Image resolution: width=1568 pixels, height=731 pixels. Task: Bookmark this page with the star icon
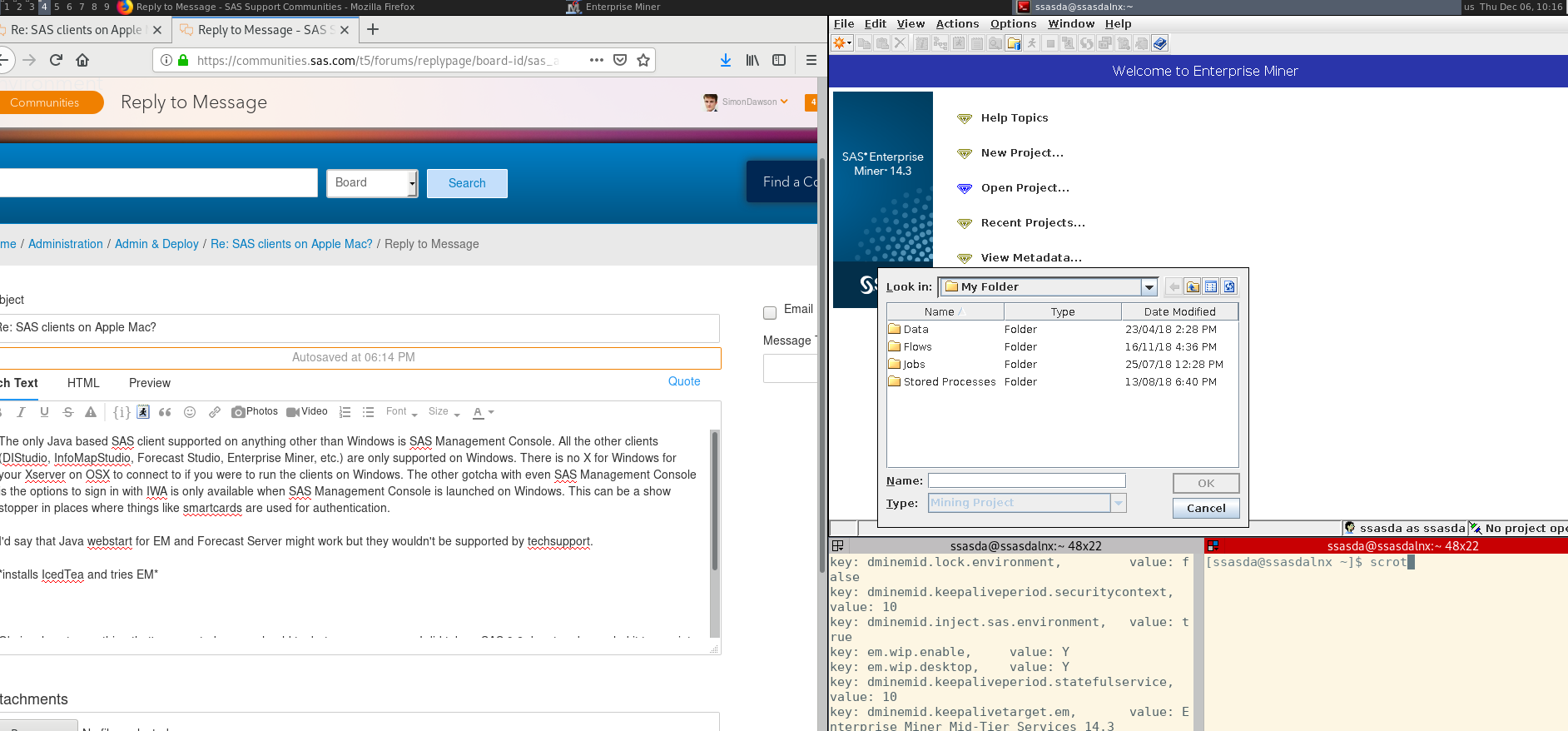pyautogui.click(x=643, y=60)
